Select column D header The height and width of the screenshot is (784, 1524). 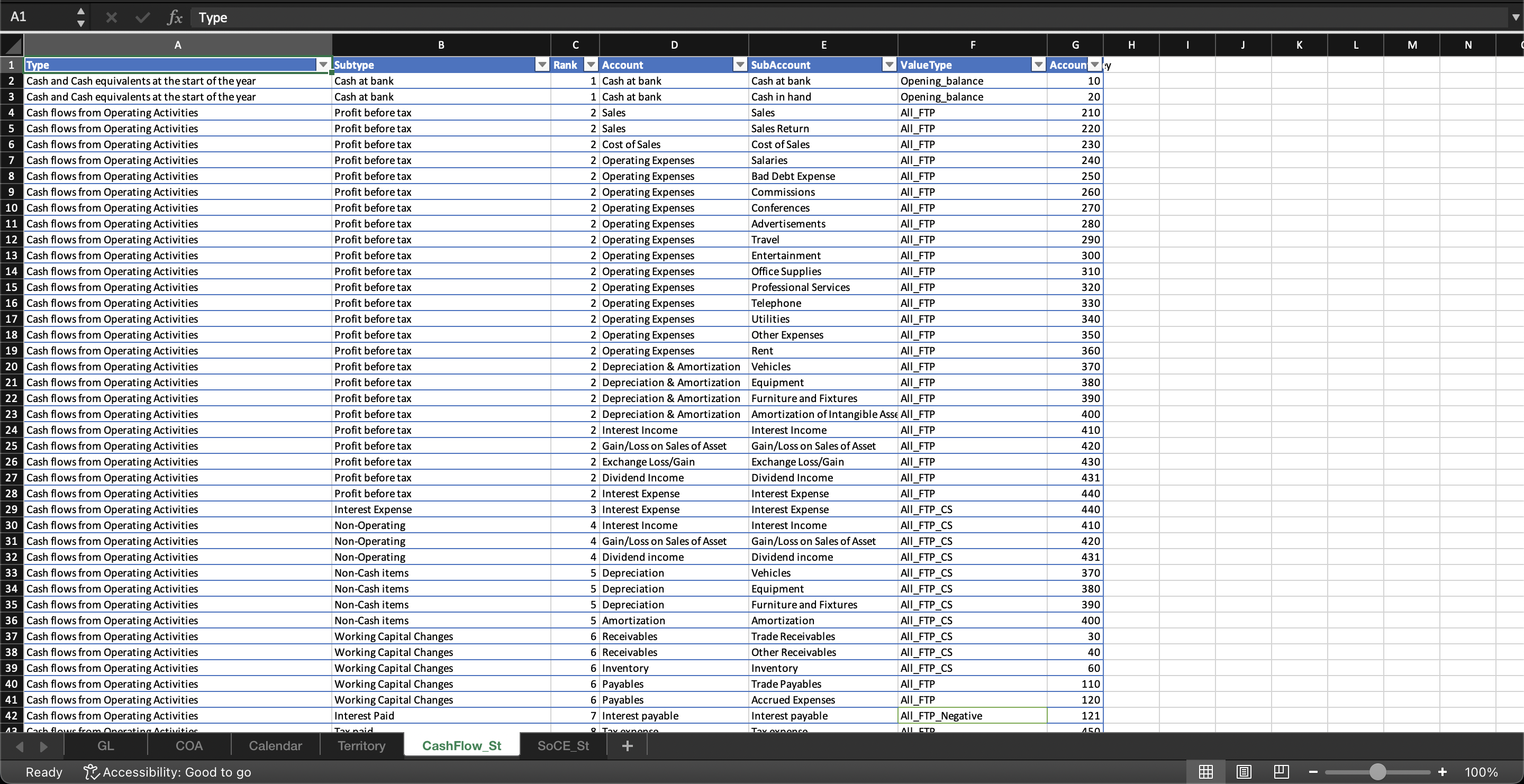674,45
